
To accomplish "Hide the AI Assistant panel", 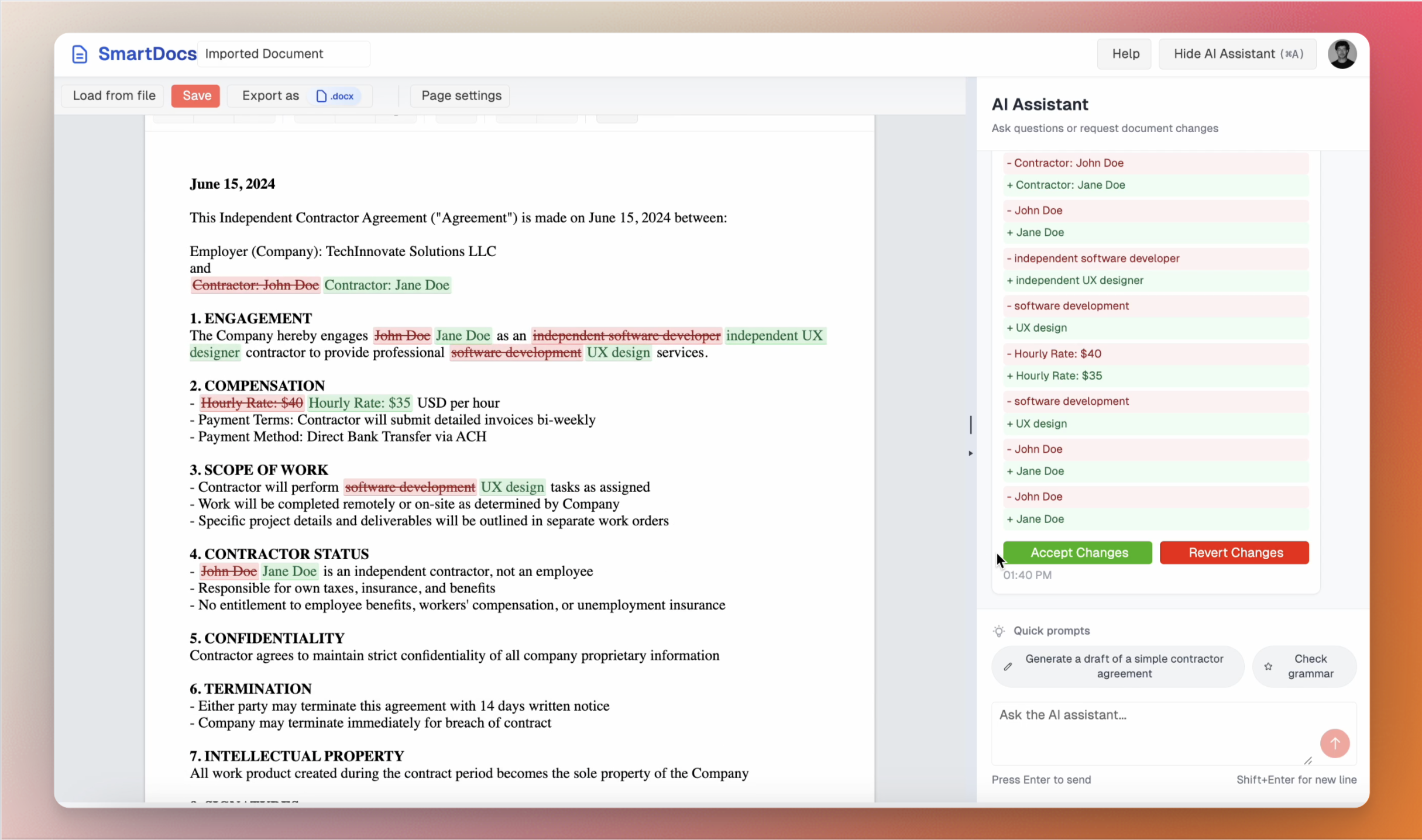I will tap(1238, 54).
